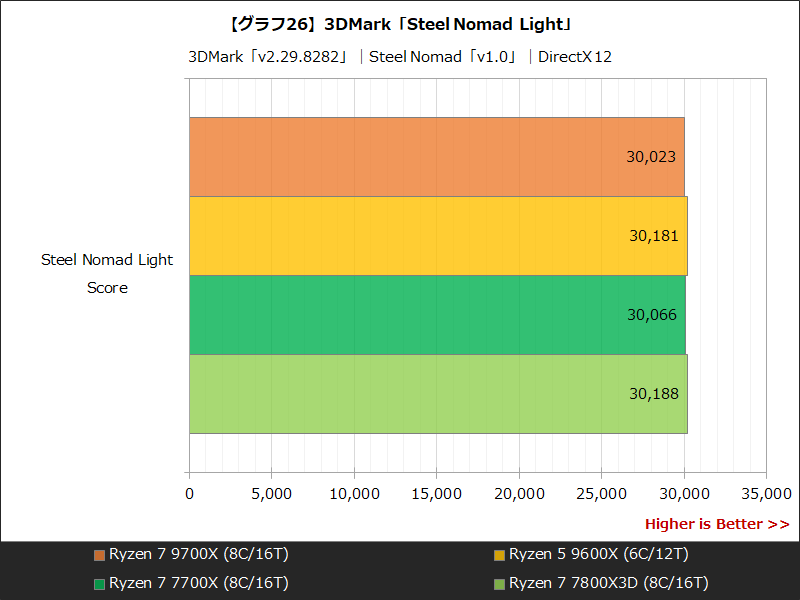The image size is (800, 600).
Task: Select the 30,188 score value text
Action: click(652, 394)
